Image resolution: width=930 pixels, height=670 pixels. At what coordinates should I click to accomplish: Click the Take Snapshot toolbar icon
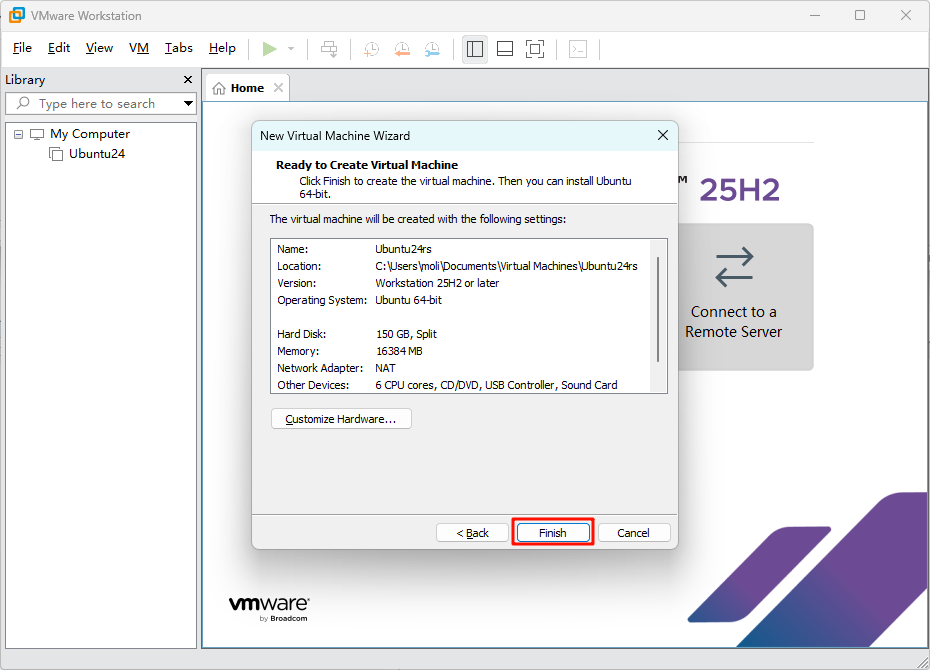371,49
